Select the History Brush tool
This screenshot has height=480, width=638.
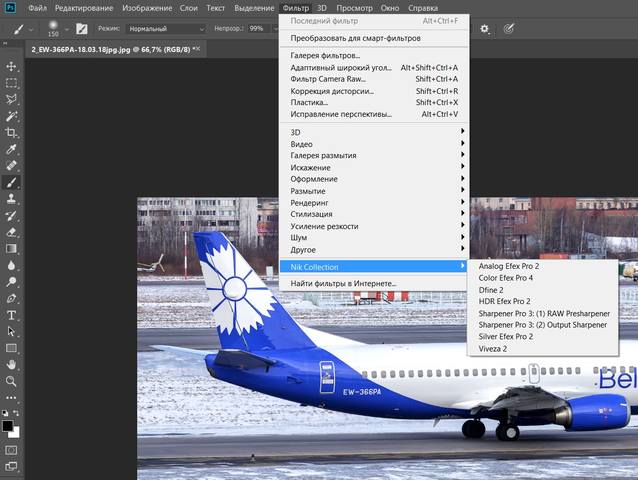(11, 216)
